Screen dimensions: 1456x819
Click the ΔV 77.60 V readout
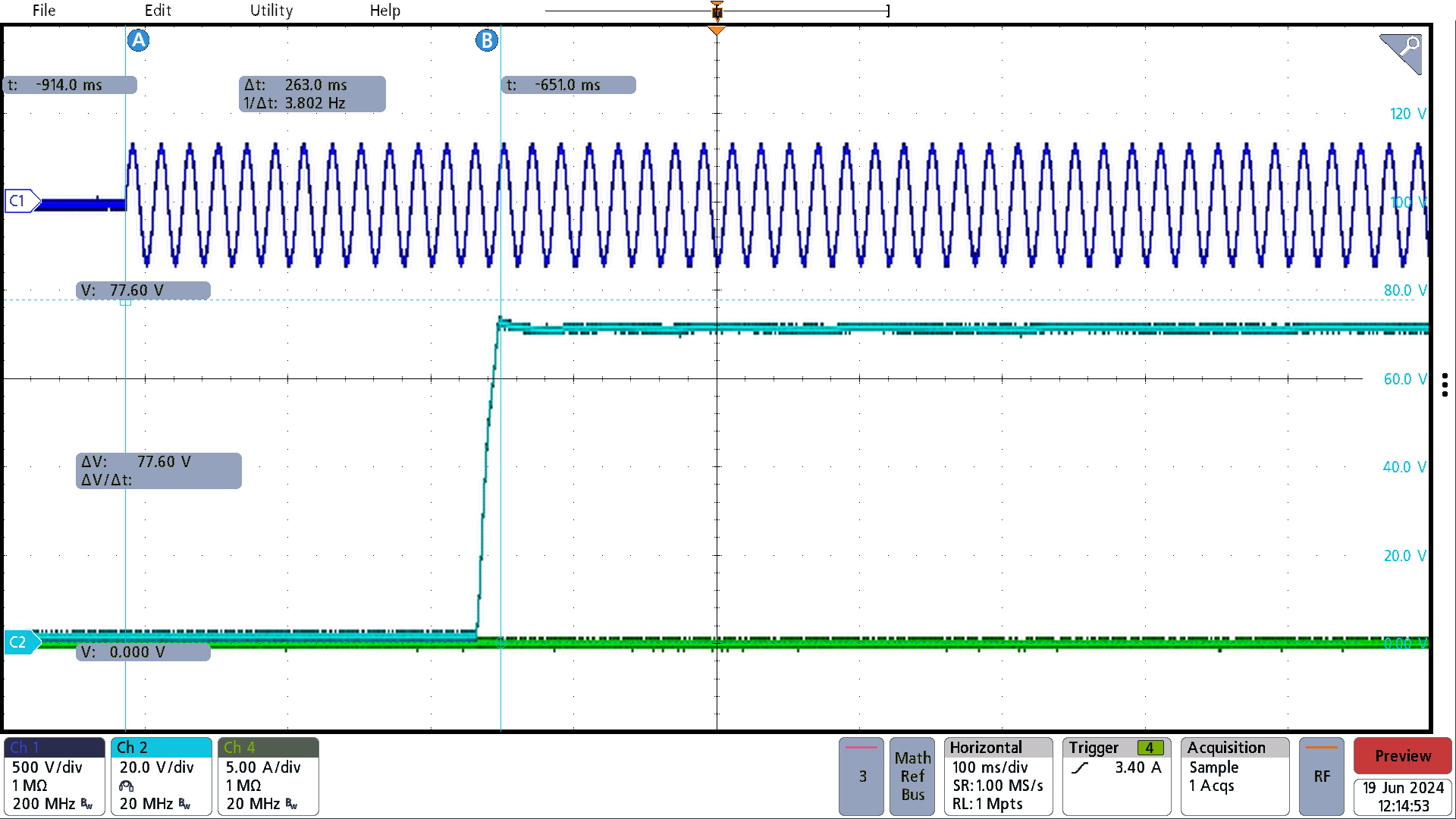159,471
